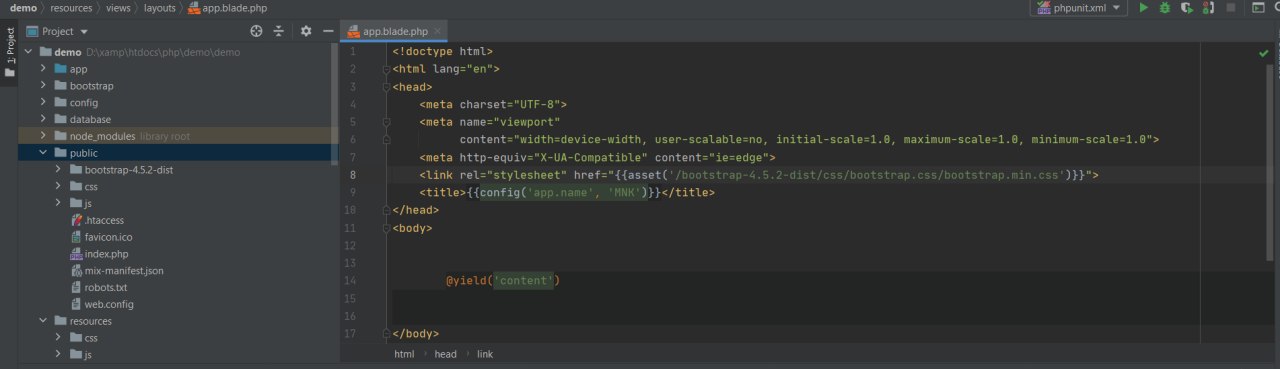This screenshot has height=369, width=1280.
Task: Expand the bootstrap folder
Action: (44, 86)
